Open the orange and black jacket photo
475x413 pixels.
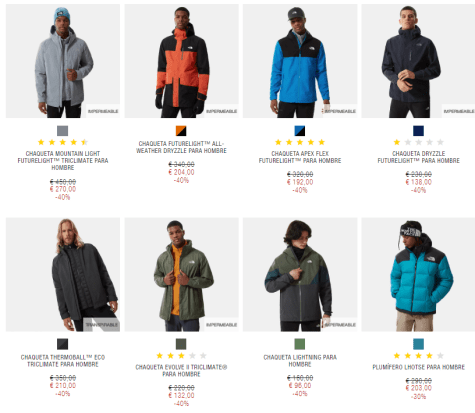(181, 61)
